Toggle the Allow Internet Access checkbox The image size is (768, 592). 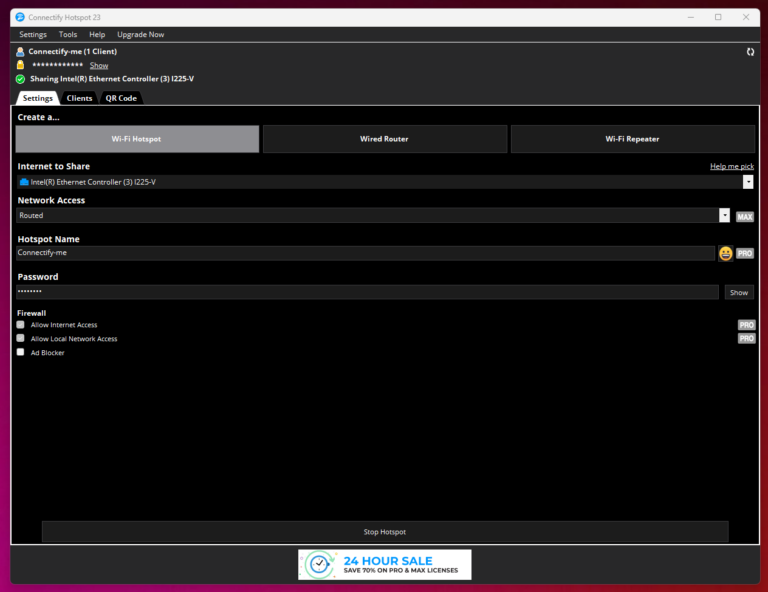[x=20, y=325]
